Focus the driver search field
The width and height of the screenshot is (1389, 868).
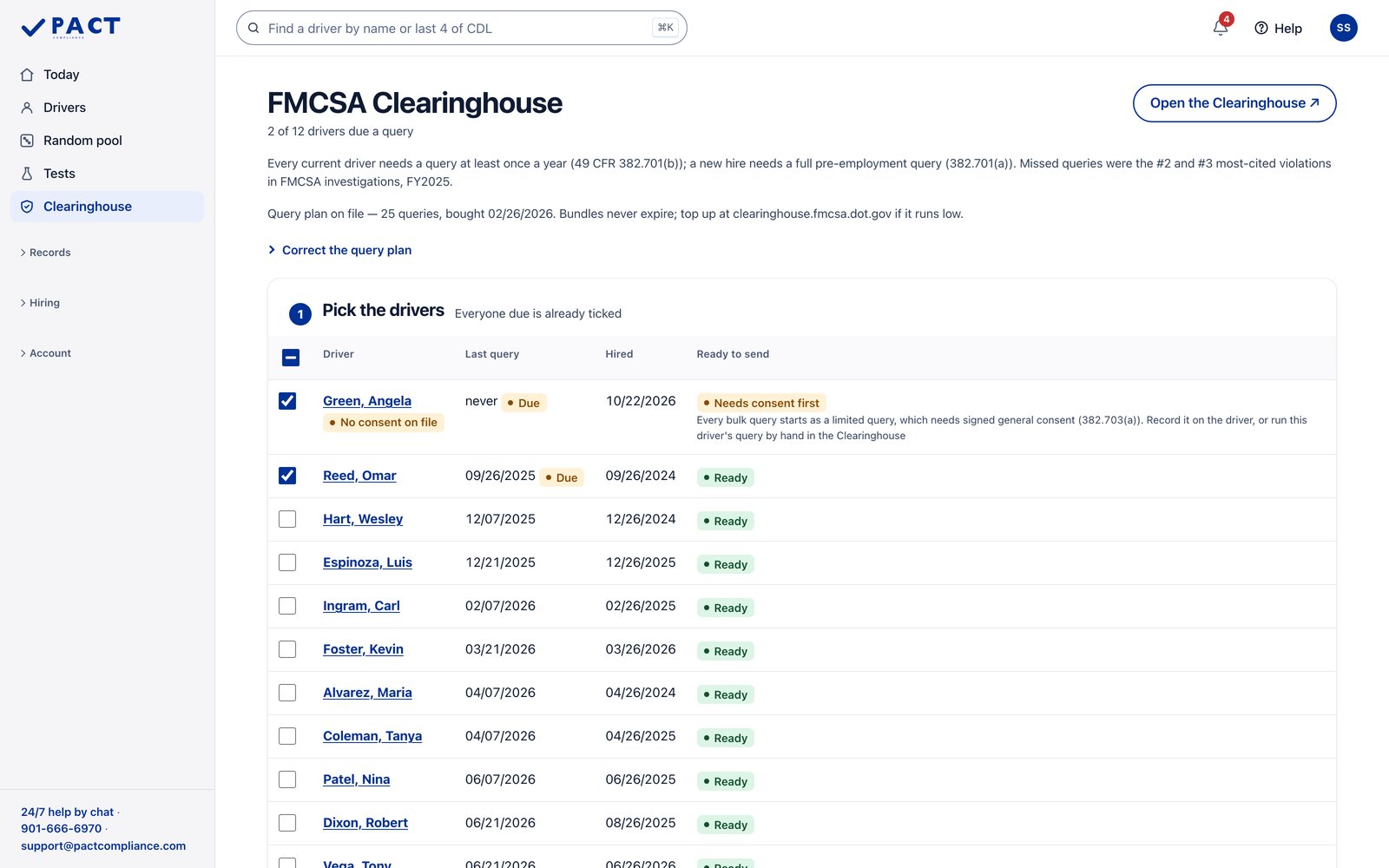(462, 28)
